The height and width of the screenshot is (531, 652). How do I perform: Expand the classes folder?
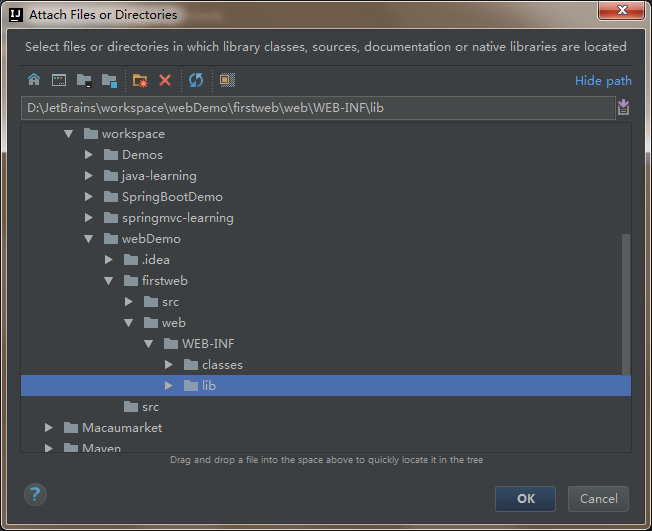pyautogui.click(x=168, y=365)
